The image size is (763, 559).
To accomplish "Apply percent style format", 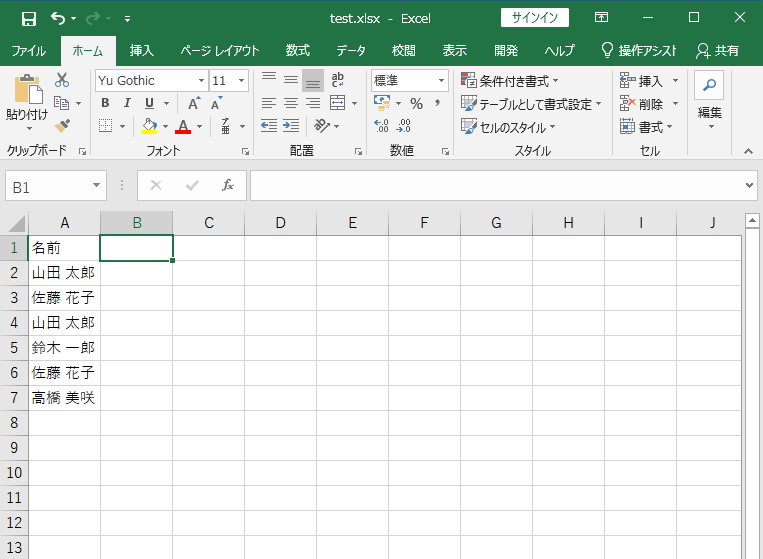I will pos(417,103).
